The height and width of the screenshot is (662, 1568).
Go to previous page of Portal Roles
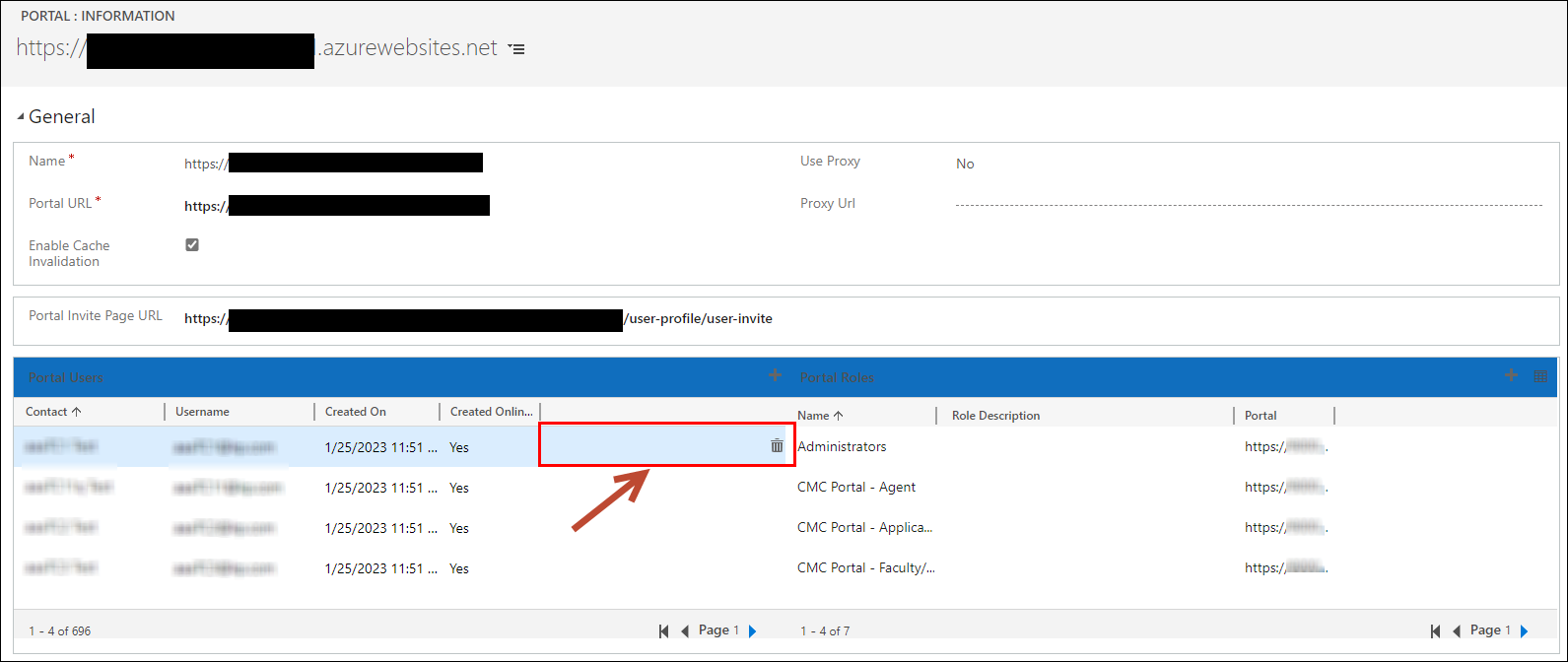click(x=1458, y=631)
